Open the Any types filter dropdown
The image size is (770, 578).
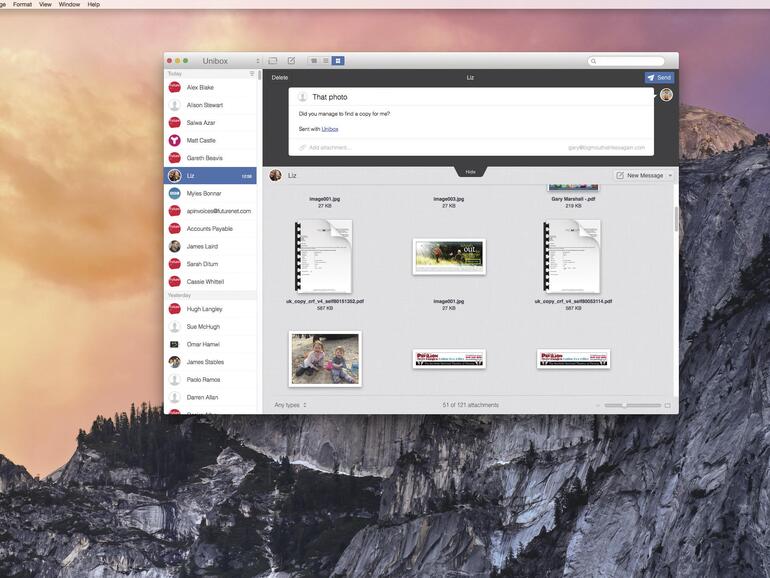click(x=290, y=405)
